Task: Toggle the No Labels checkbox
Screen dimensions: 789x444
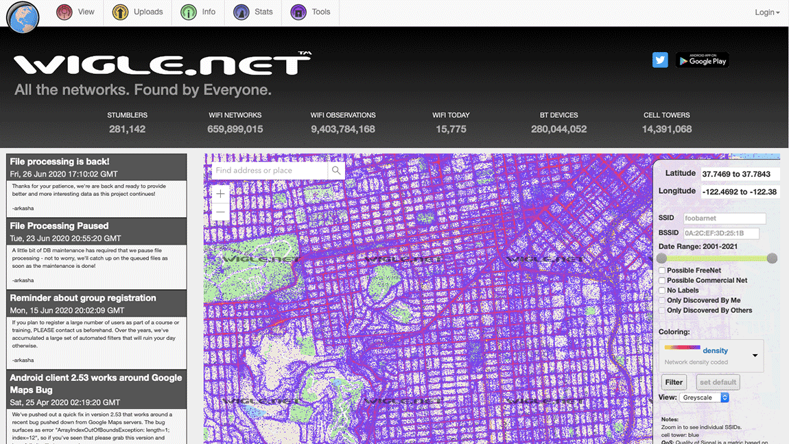Action: click(x=662, y=290)
